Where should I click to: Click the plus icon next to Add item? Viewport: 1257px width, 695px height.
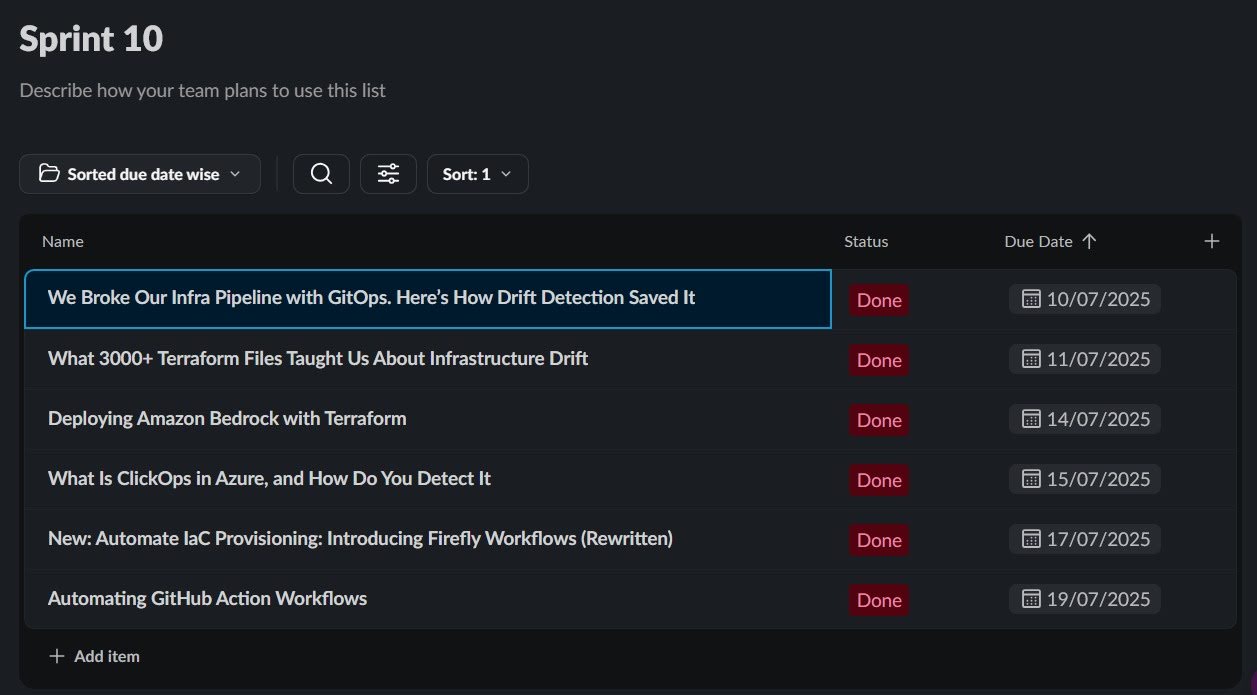click(x=57, y=656)
